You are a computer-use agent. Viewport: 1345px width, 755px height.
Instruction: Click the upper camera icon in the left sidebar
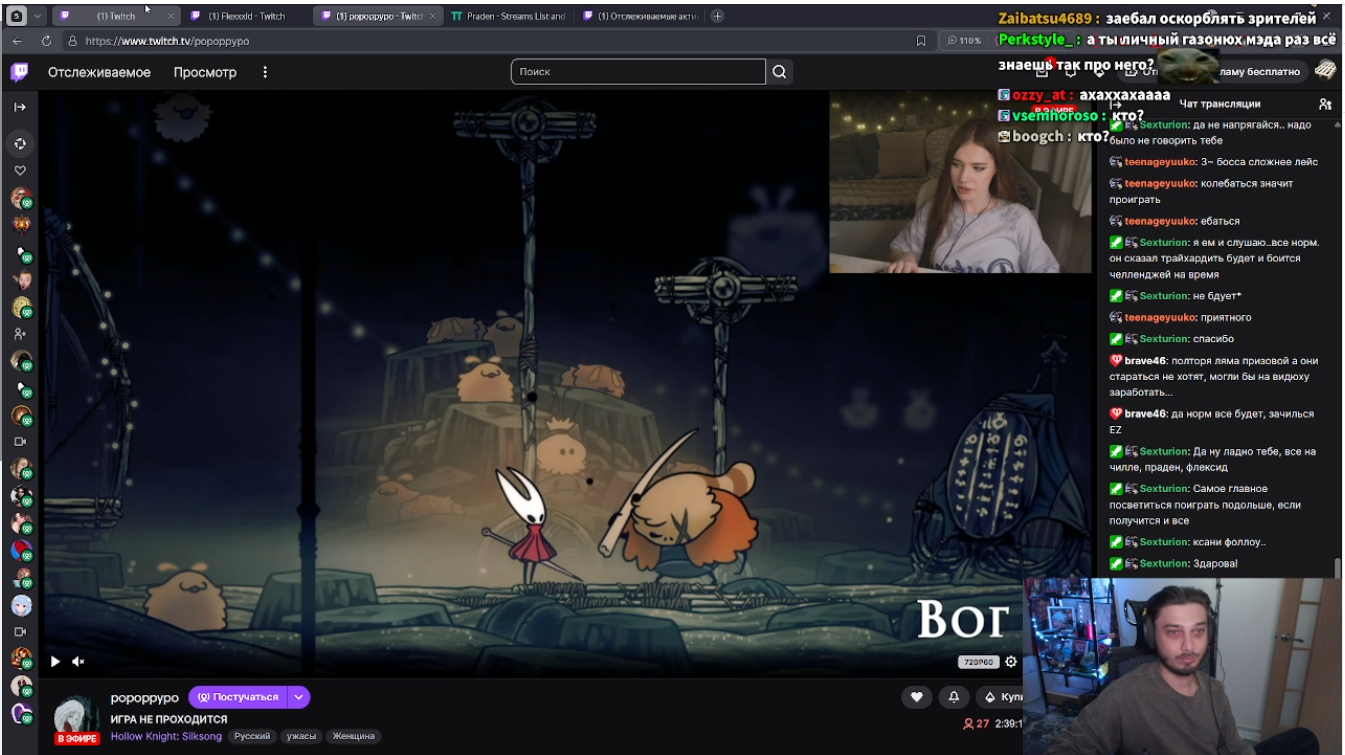click(x=20, y=441)
